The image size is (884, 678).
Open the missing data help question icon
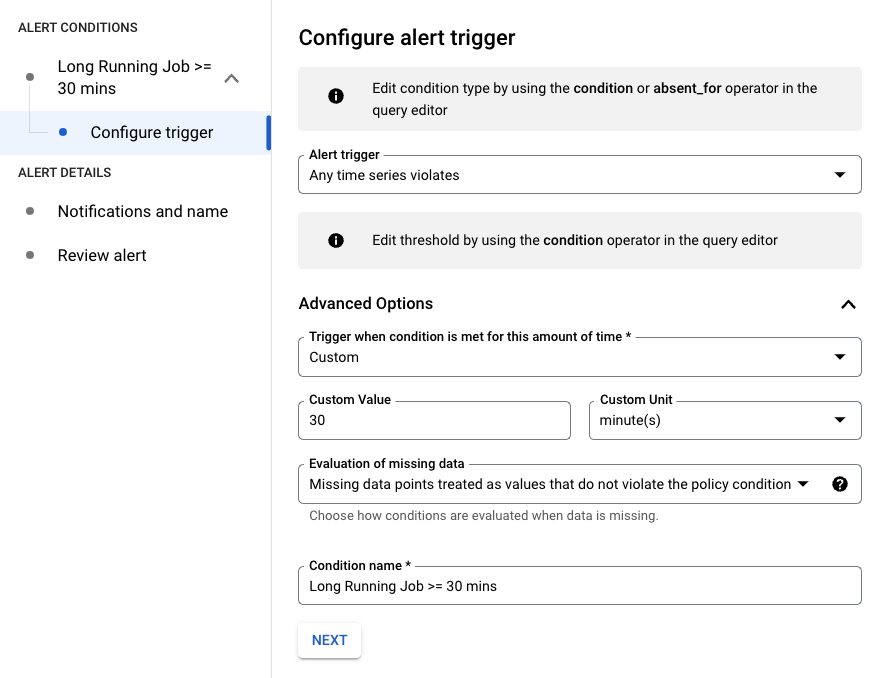(839, 484)
